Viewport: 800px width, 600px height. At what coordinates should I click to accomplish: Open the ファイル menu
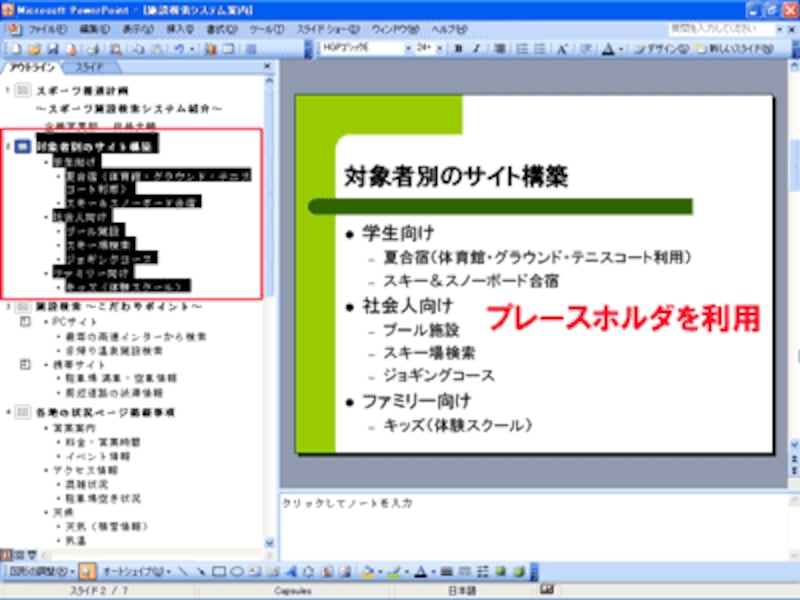47,29
